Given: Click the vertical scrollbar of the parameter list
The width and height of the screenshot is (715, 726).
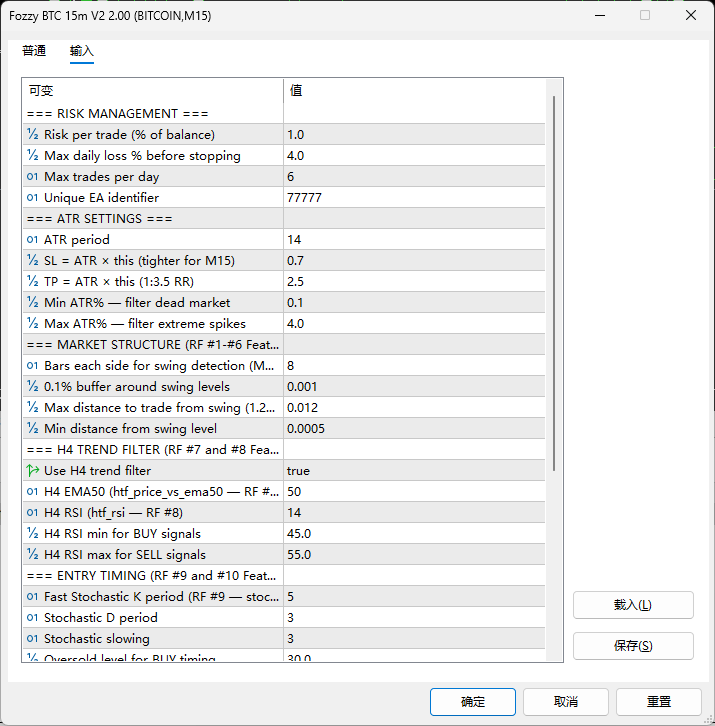Looking at the screenshot, I should [x=555, y=280].
